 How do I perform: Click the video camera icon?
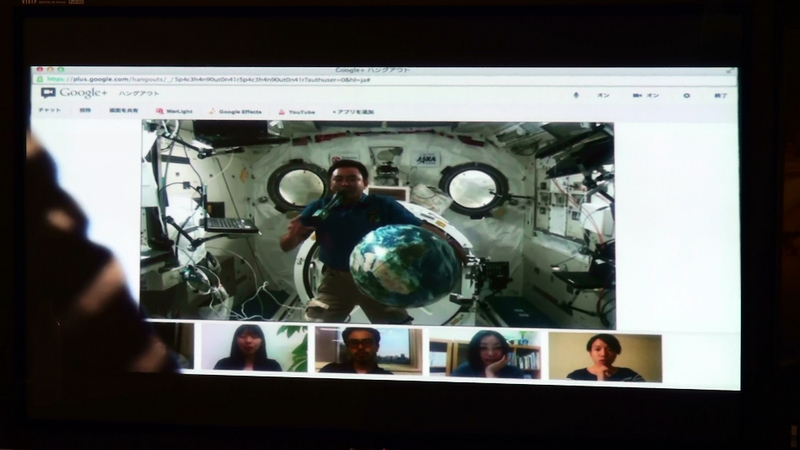637,95
